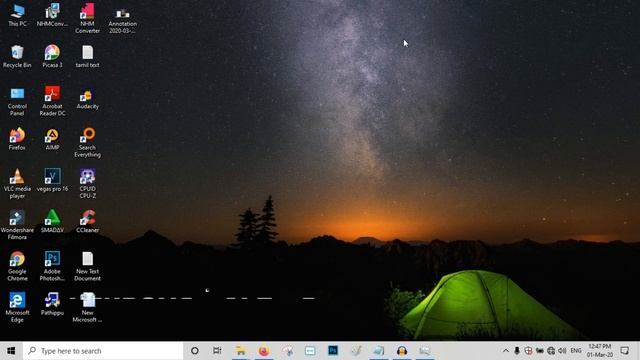Launch Picasa 3 from the desktop
The height and width of the screenshot is (360, 640).
pos(52,57)
